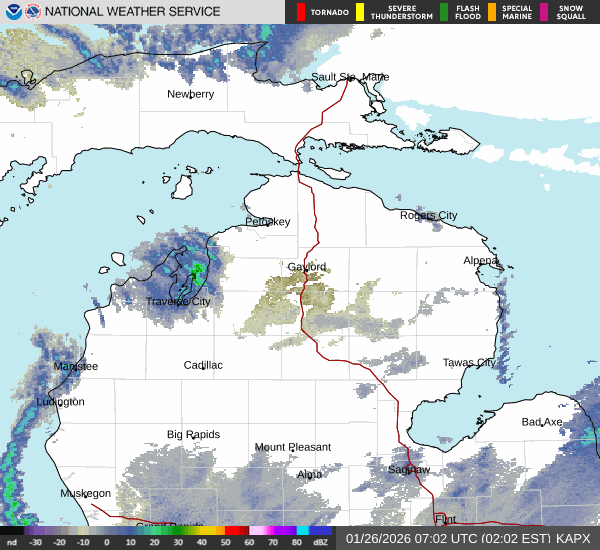Click the yellow Severe Thunderstorm legend swatch
This screenshot has height=550, width=600.
click(360, 12)
